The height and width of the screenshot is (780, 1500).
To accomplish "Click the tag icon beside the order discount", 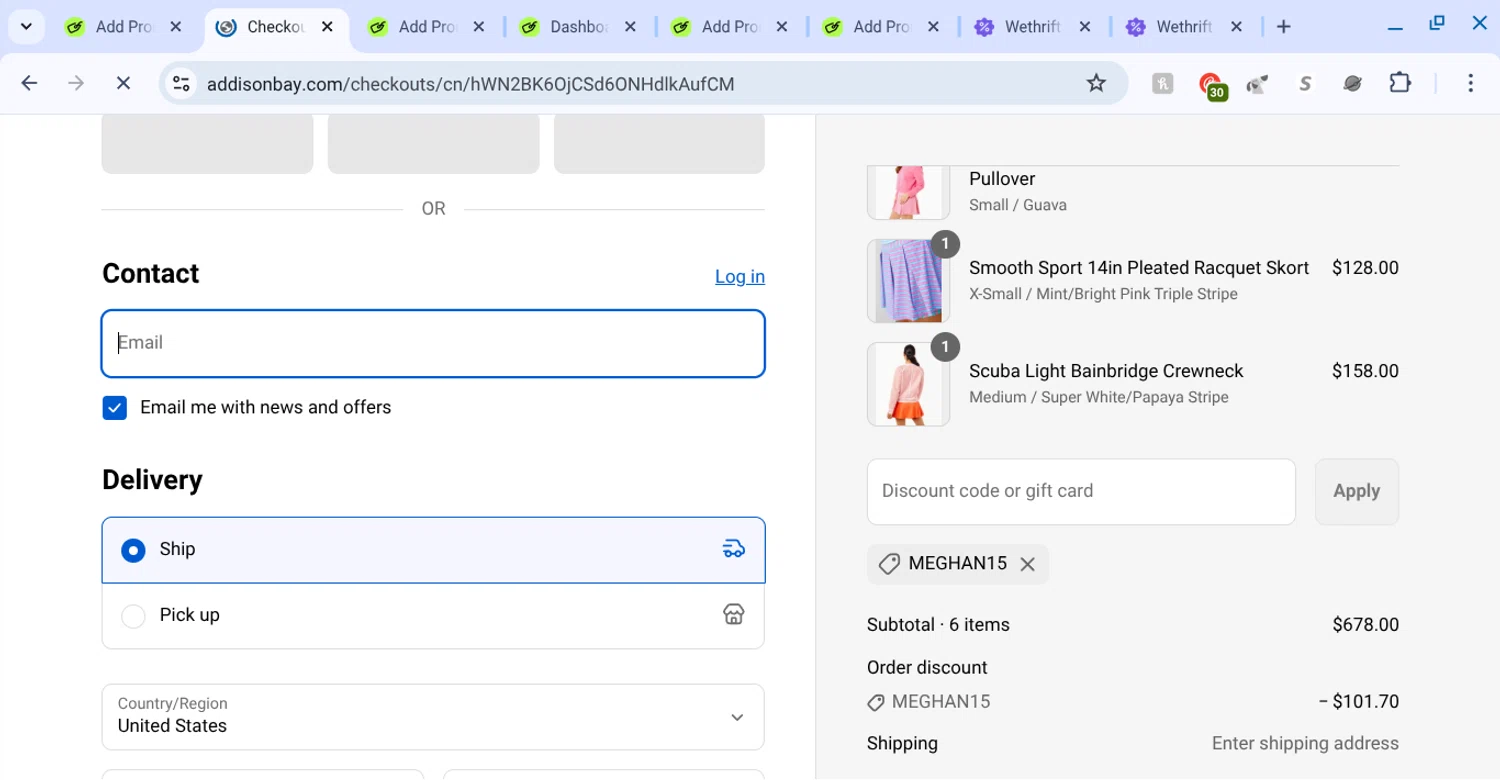I will (x=876, y=703).
